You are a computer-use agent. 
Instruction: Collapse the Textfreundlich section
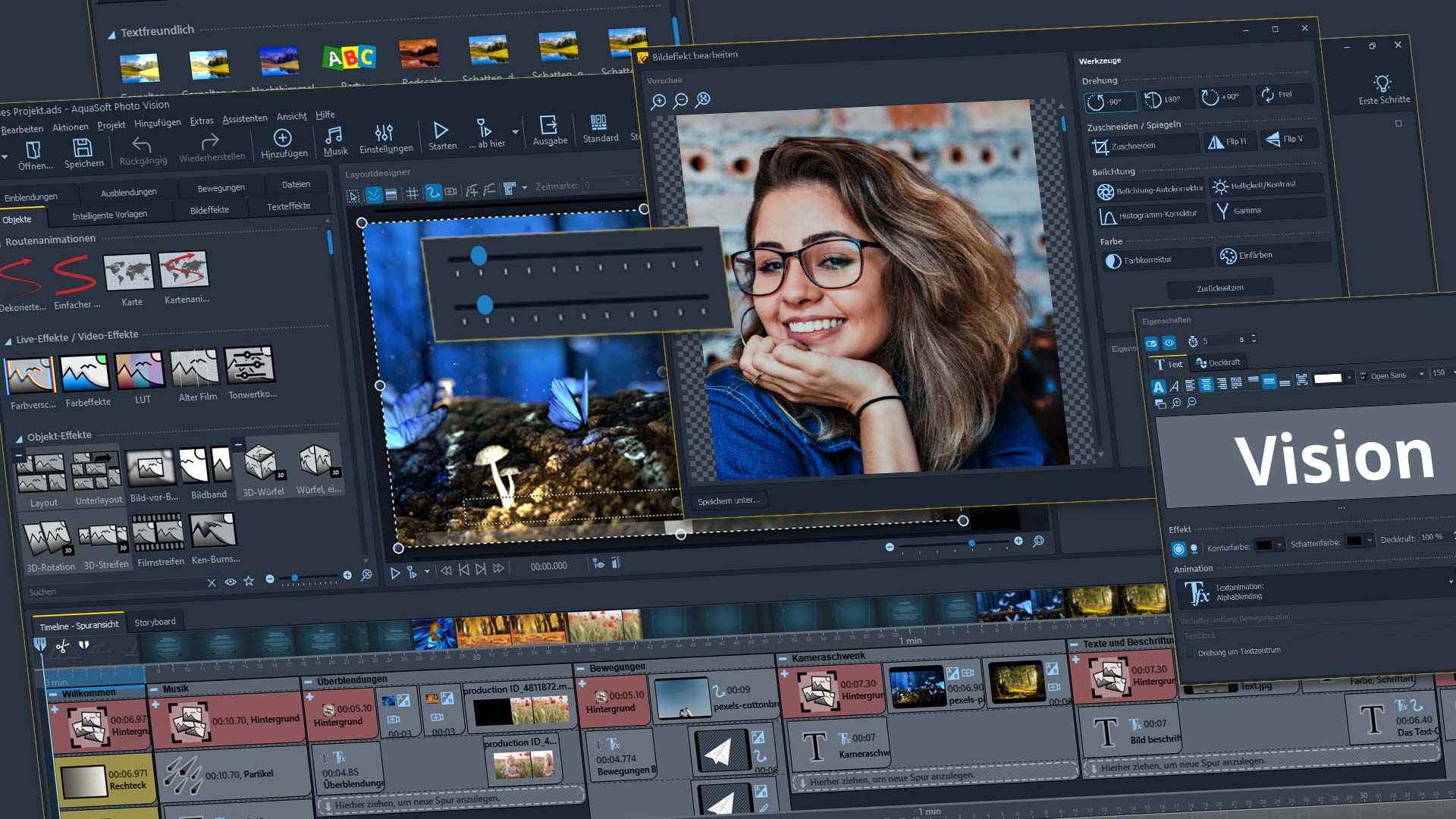coord(111,34)
